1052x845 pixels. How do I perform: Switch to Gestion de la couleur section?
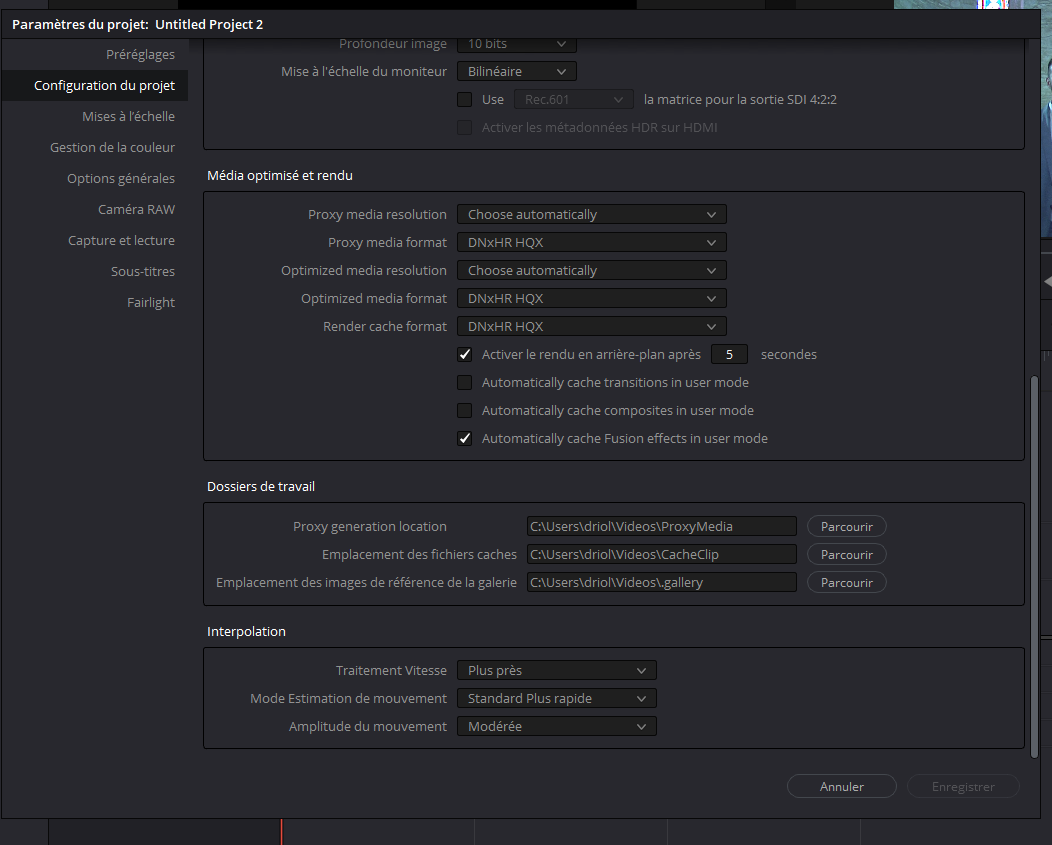point(112,147)
